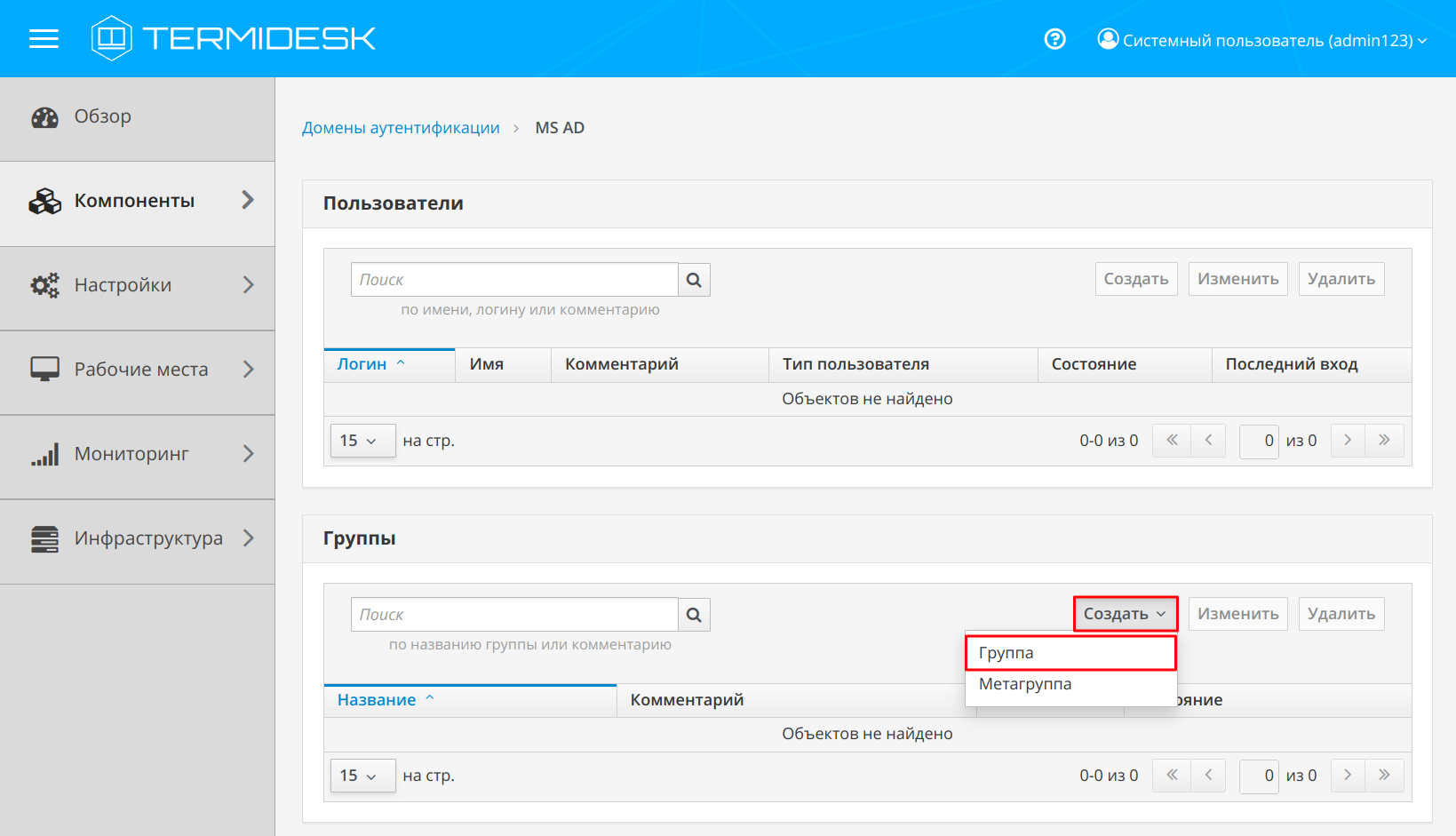Image resolution: width=1456 pixels, height=836 pixels.
Task: Open the Обзор sidebar item
Action: click(102, 116)
